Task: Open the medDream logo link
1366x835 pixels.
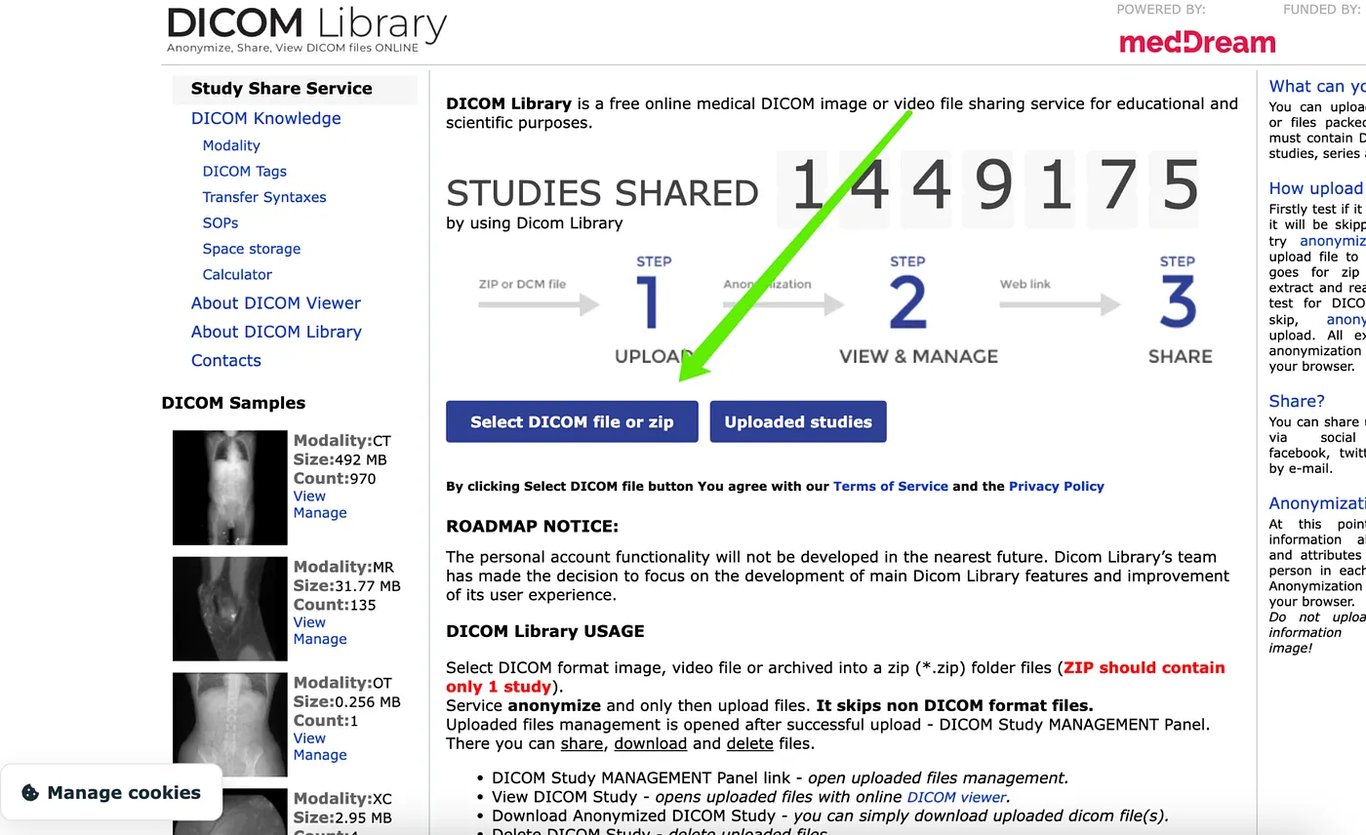Action: point(1197,42)
